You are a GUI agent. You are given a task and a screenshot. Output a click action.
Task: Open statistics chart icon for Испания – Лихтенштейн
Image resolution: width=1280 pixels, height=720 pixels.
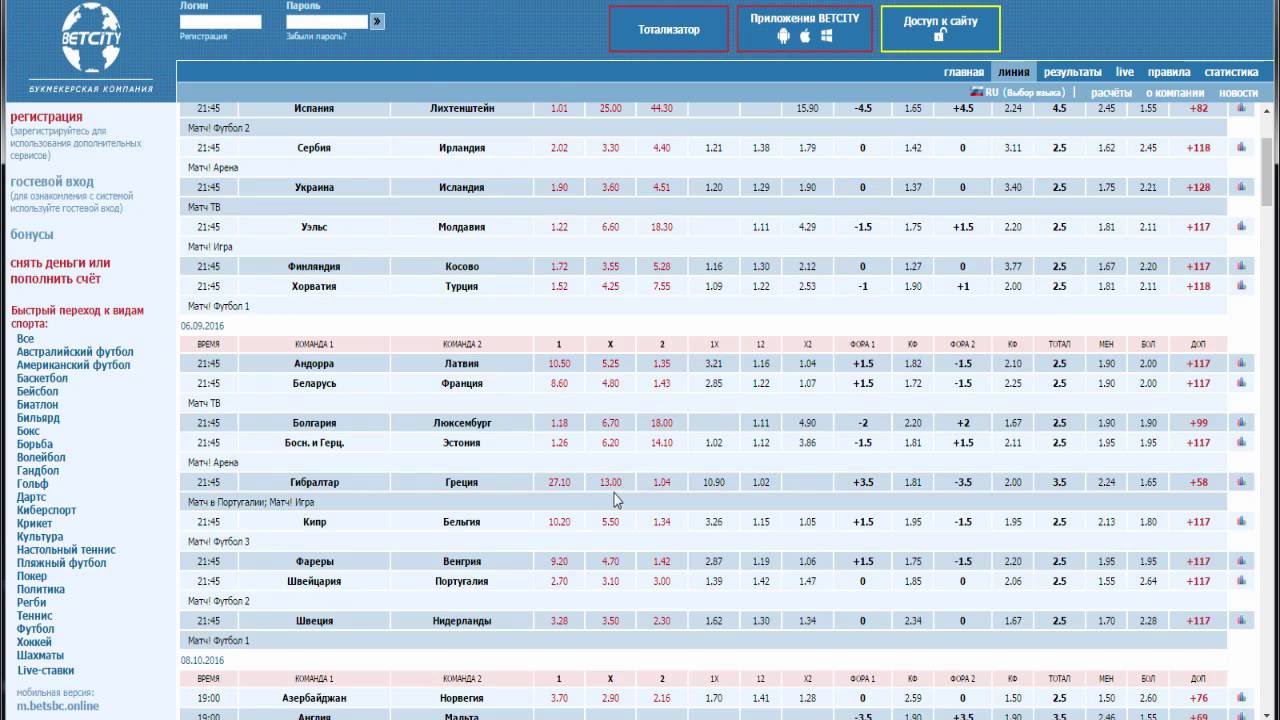click(x=1242, y=108)
